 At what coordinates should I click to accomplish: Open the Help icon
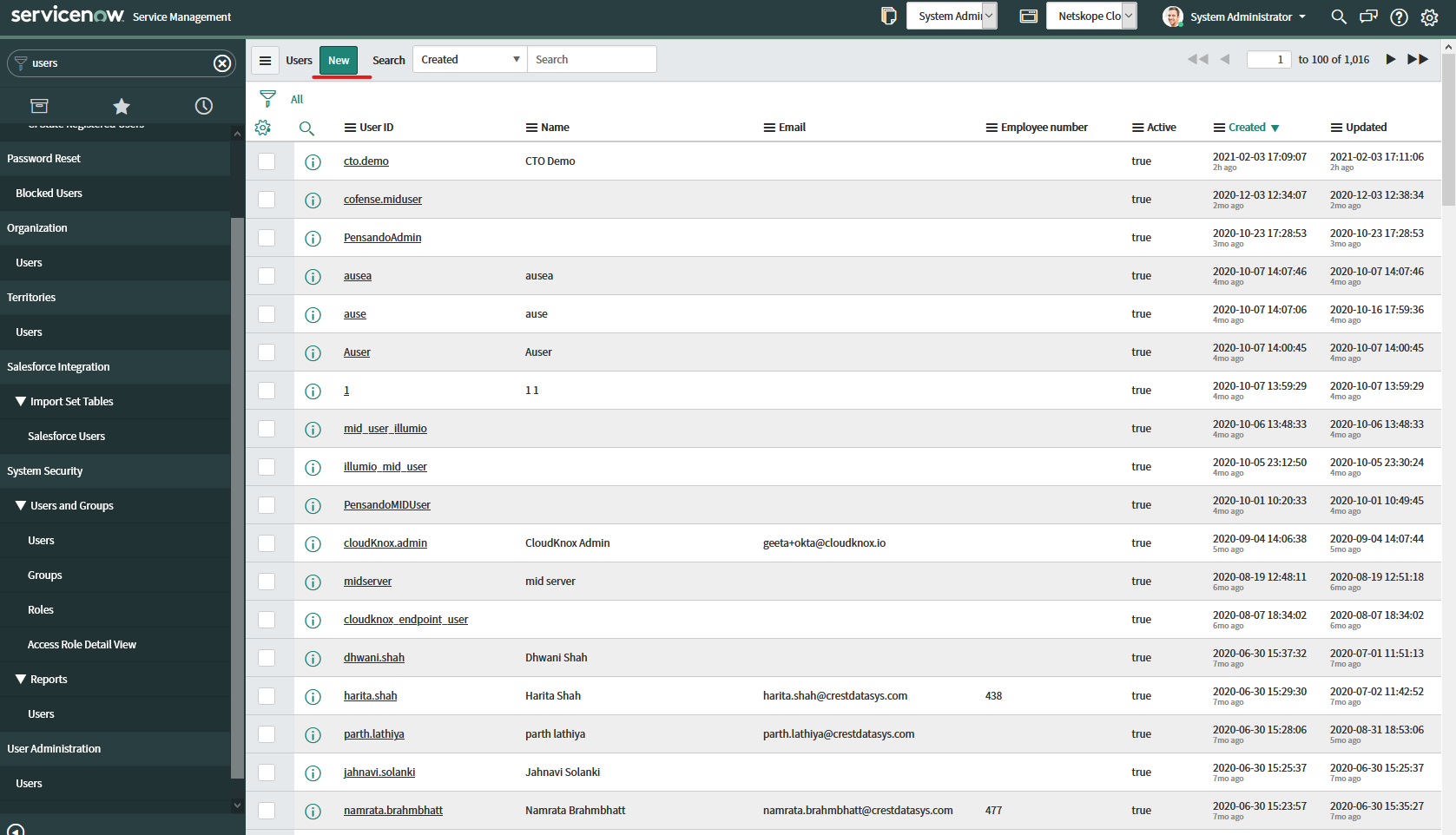[1399, 16]
